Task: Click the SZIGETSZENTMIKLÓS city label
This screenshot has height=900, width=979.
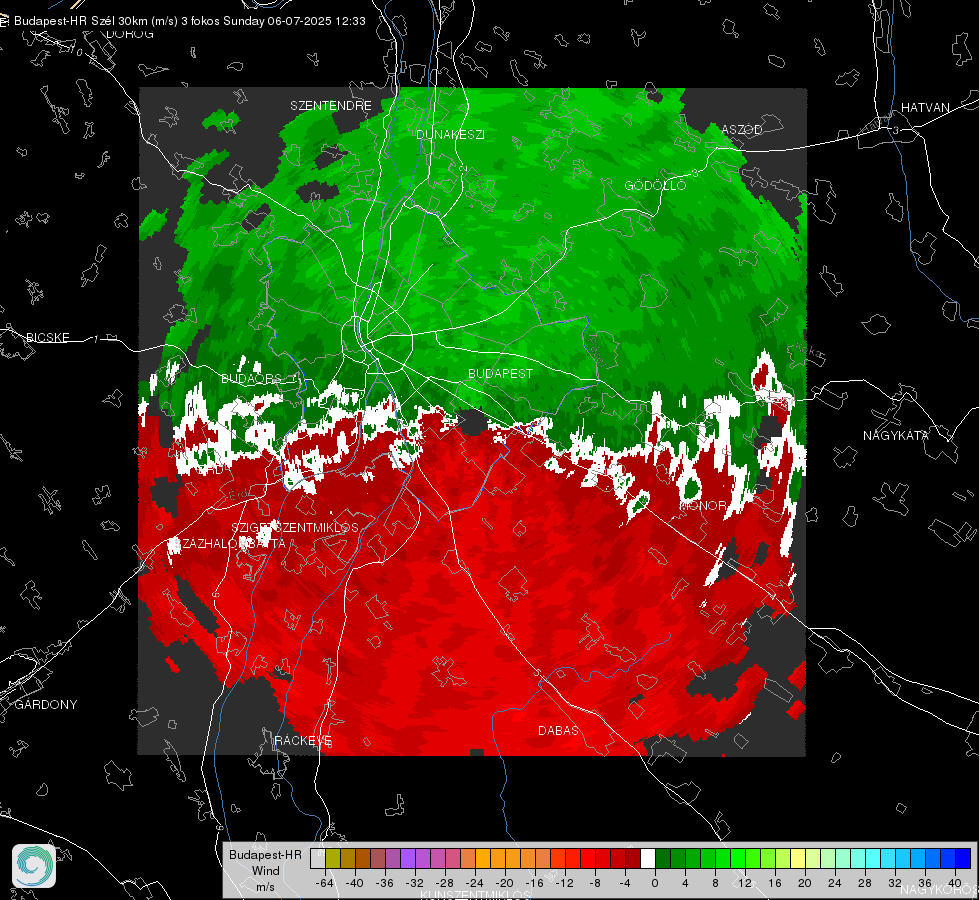Action: click(x=295, y=527)
